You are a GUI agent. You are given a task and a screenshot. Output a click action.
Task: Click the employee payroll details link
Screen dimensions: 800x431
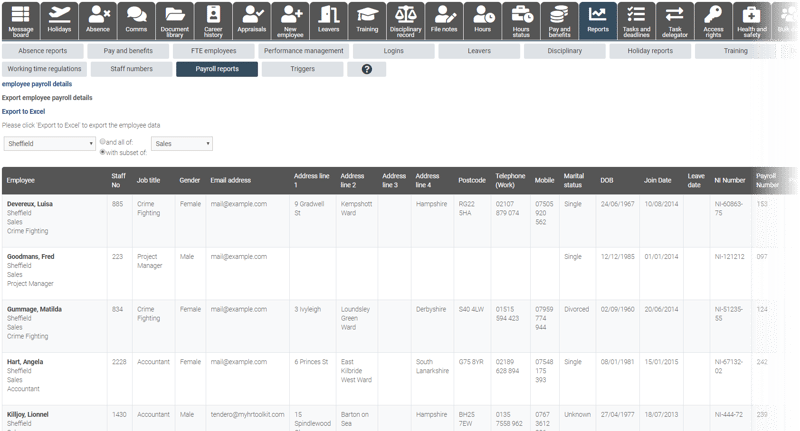[x=37, y=84]
